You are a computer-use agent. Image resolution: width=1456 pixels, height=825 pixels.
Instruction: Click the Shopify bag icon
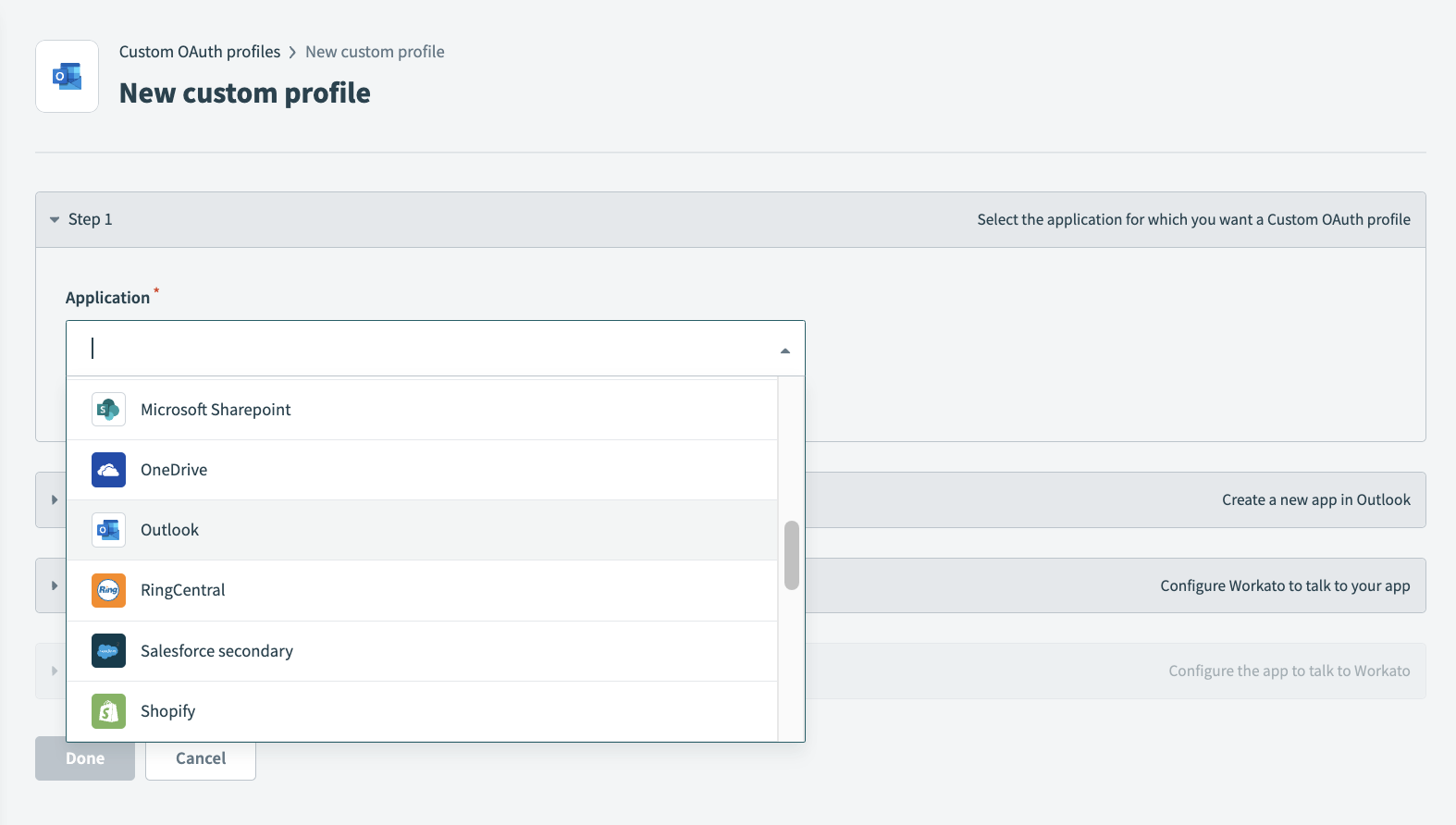pos(108,711)
